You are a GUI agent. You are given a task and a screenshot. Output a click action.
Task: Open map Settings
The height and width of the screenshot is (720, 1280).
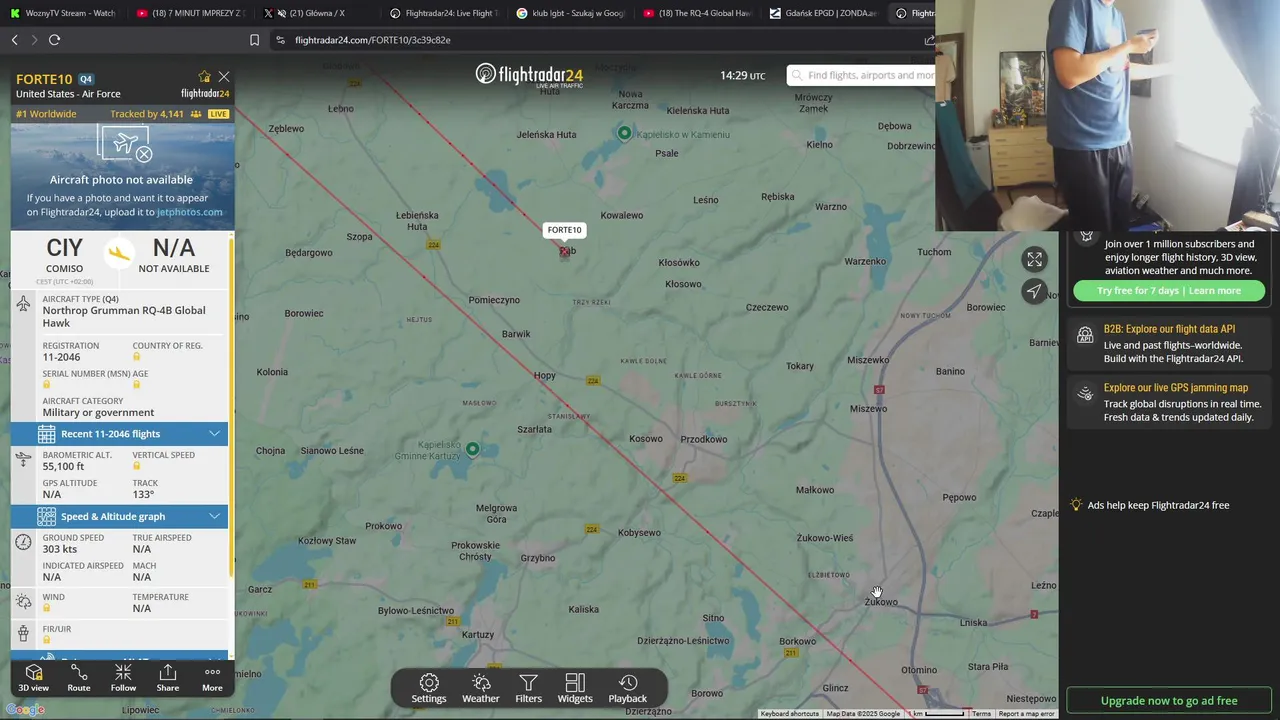coord(429,688)
